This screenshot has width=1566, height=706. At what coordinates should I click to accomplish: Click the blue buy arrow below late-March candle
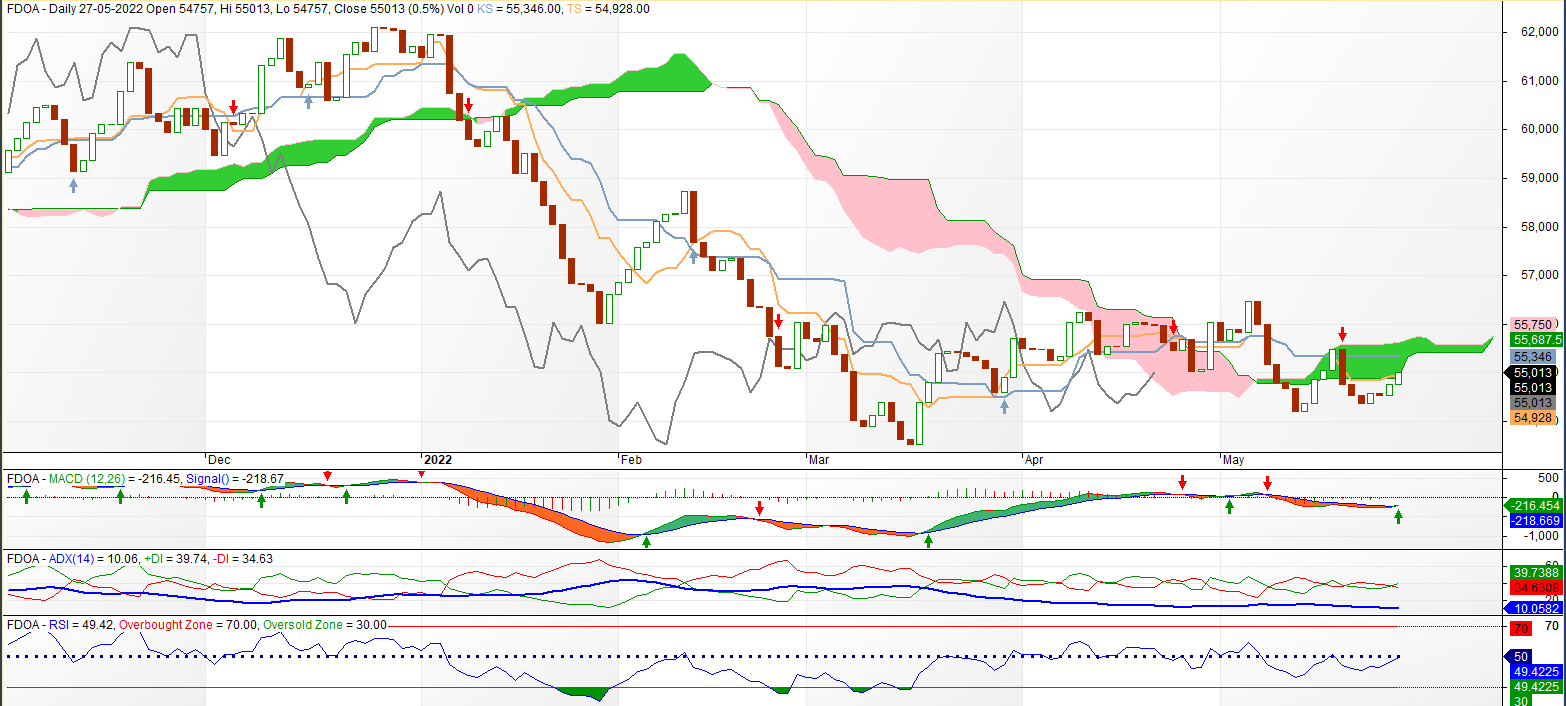[x=1005, y=406]
